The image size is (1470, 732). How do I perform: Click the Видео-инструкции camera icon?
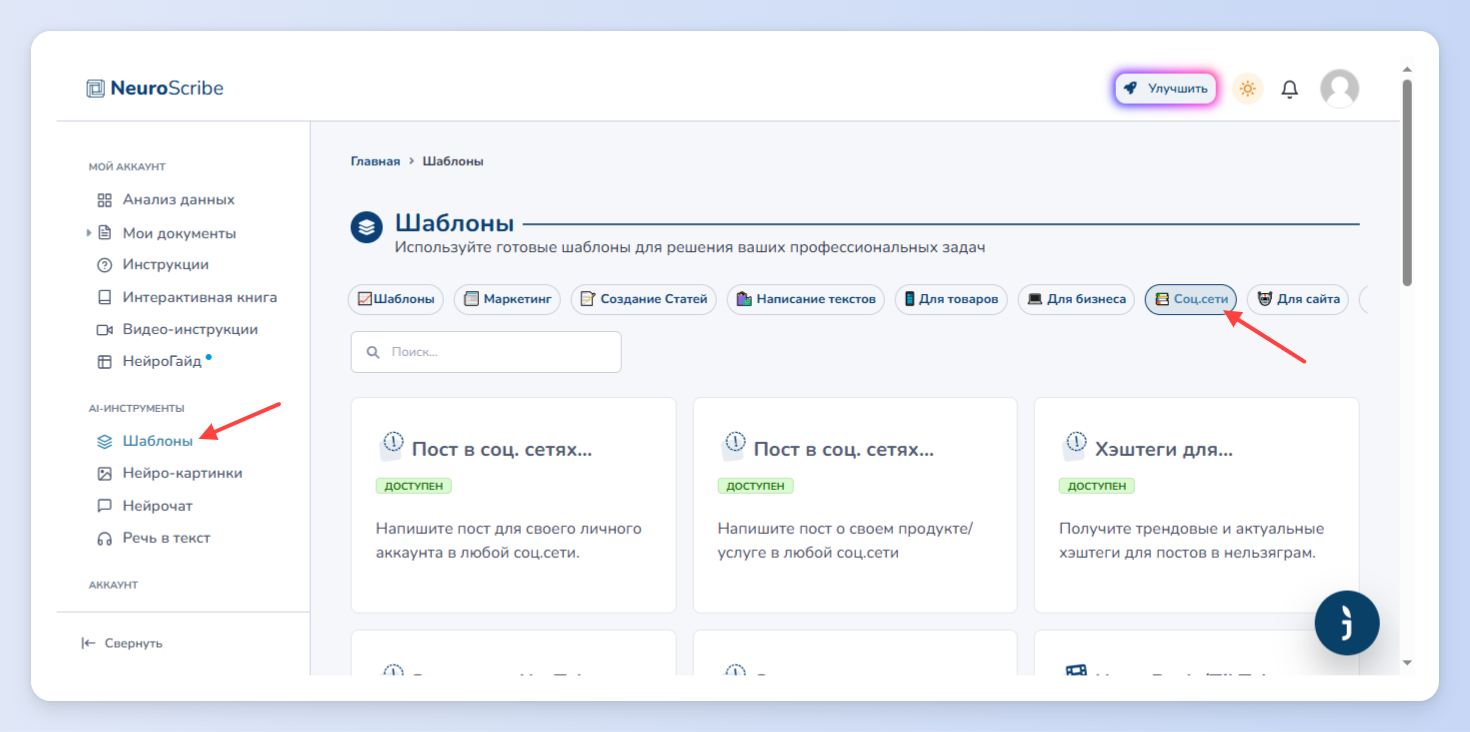point(104,329)
